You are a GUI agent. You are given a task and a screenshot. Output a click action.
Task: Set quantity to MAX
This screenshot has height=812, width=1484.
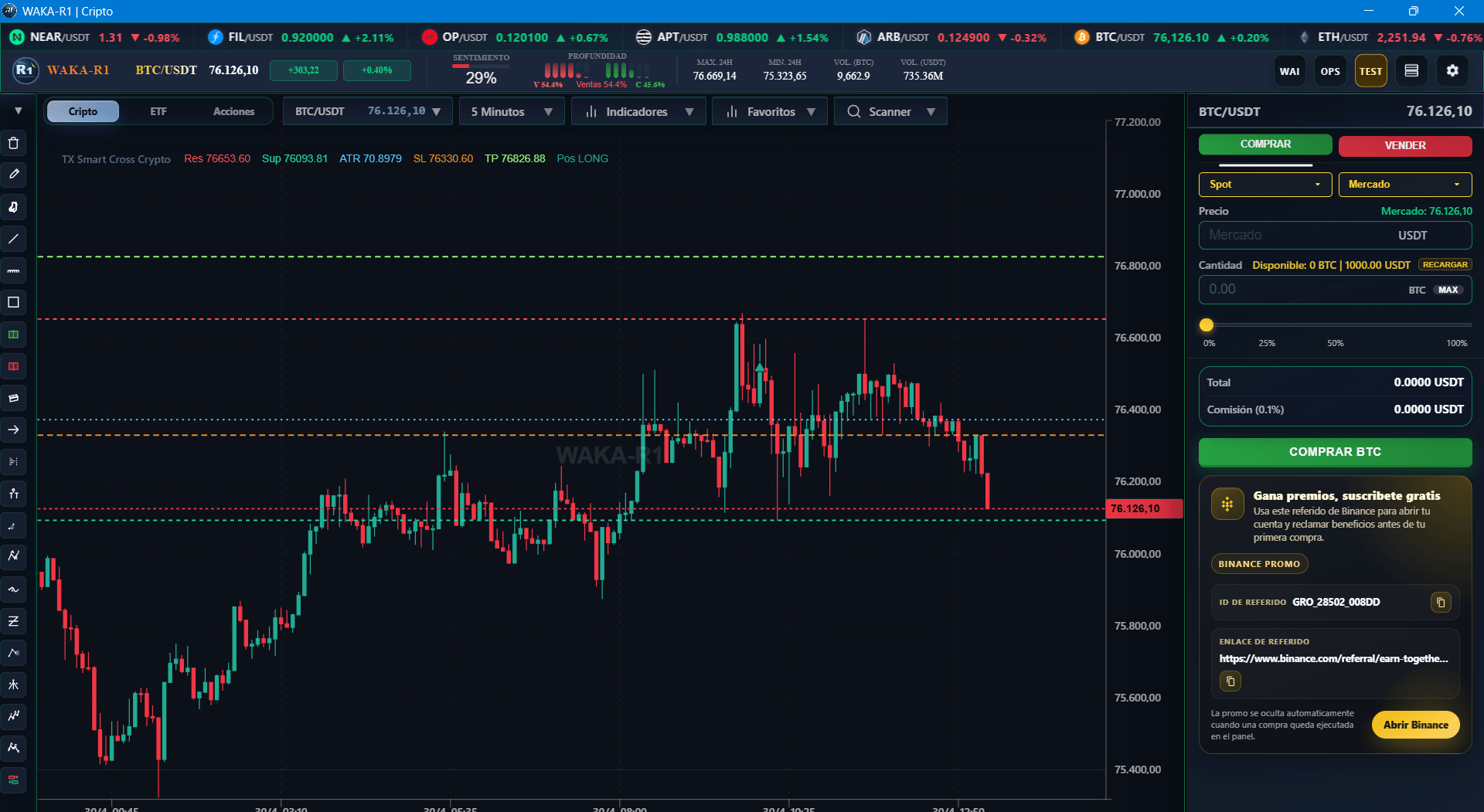1448,290
